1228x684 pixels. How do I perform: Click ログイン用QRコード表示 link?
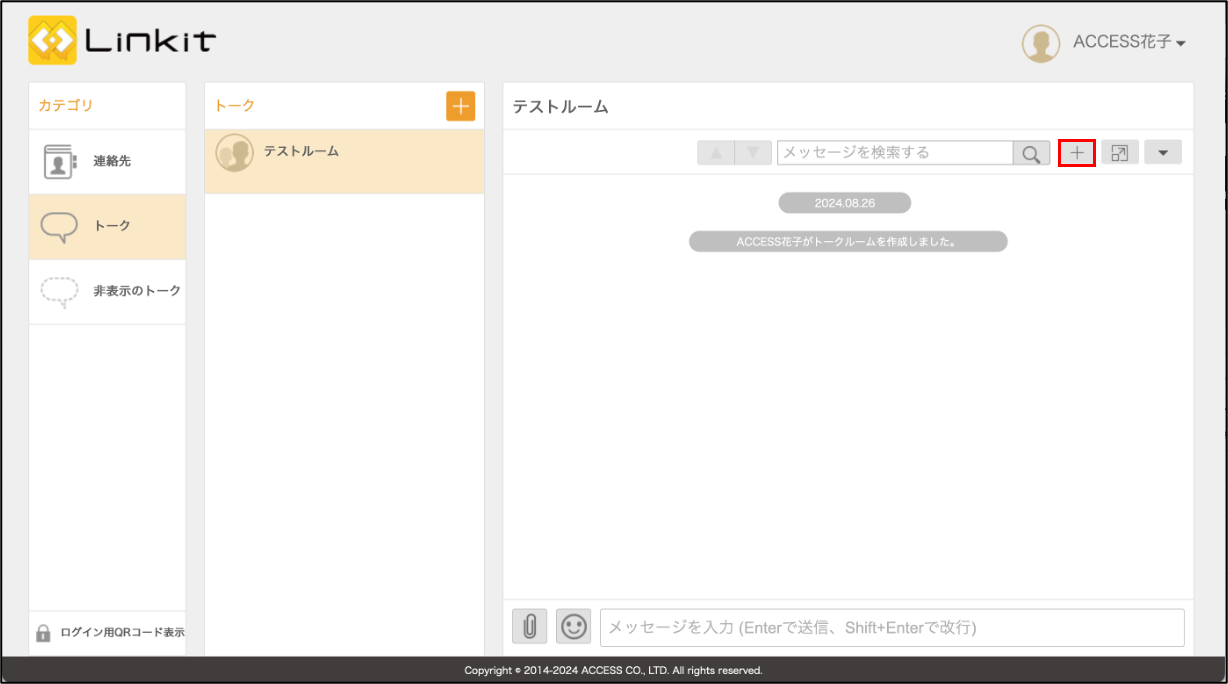click(x=111, y=633)
